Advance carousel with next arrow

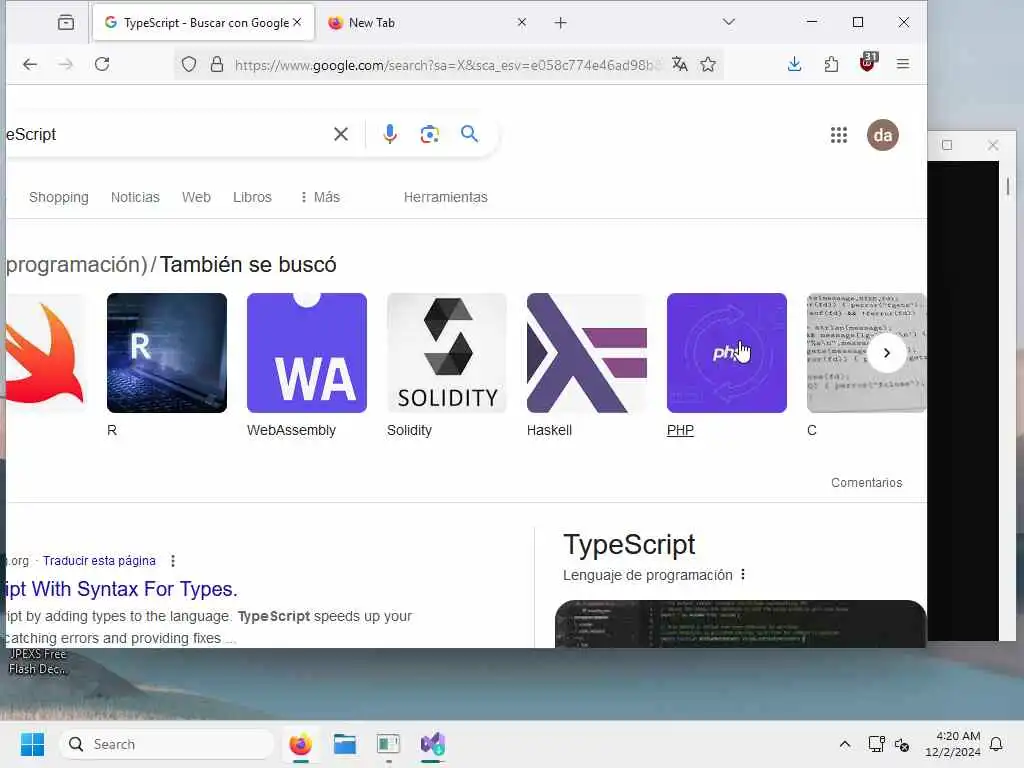point(887,353)
